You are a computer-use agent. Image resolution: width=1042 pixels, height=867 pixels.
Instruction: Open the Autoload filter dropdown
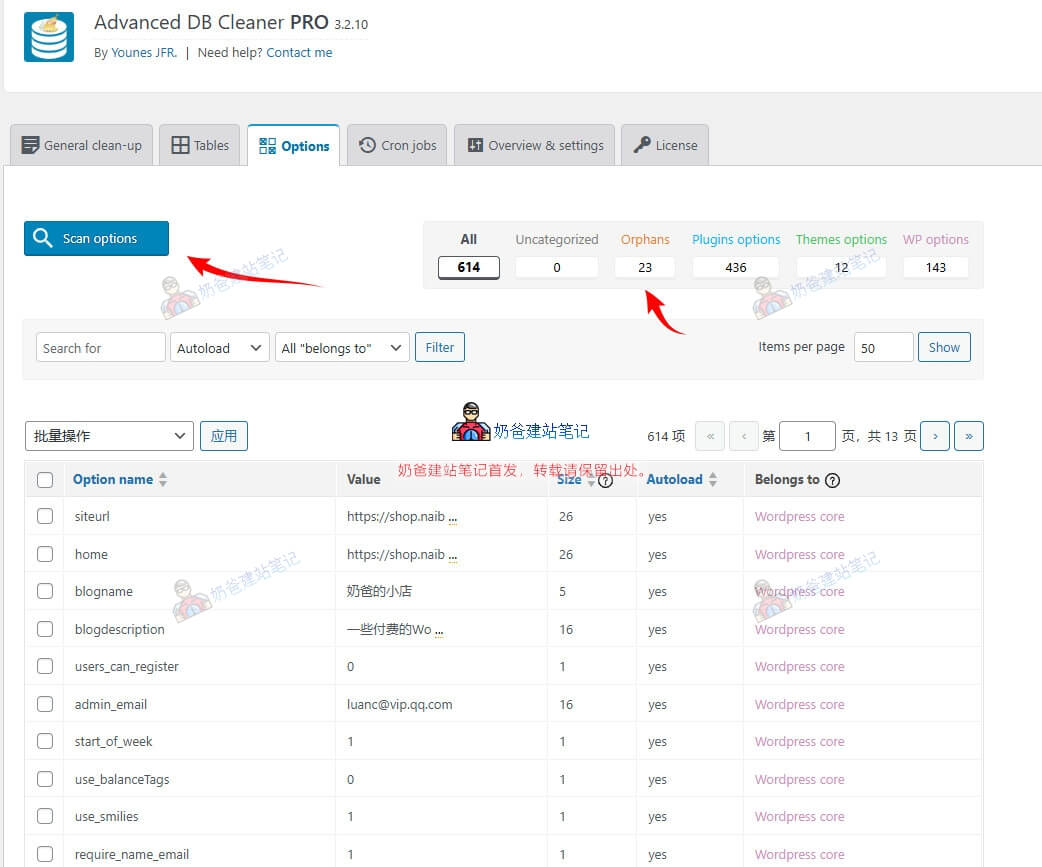pos(220,348)
